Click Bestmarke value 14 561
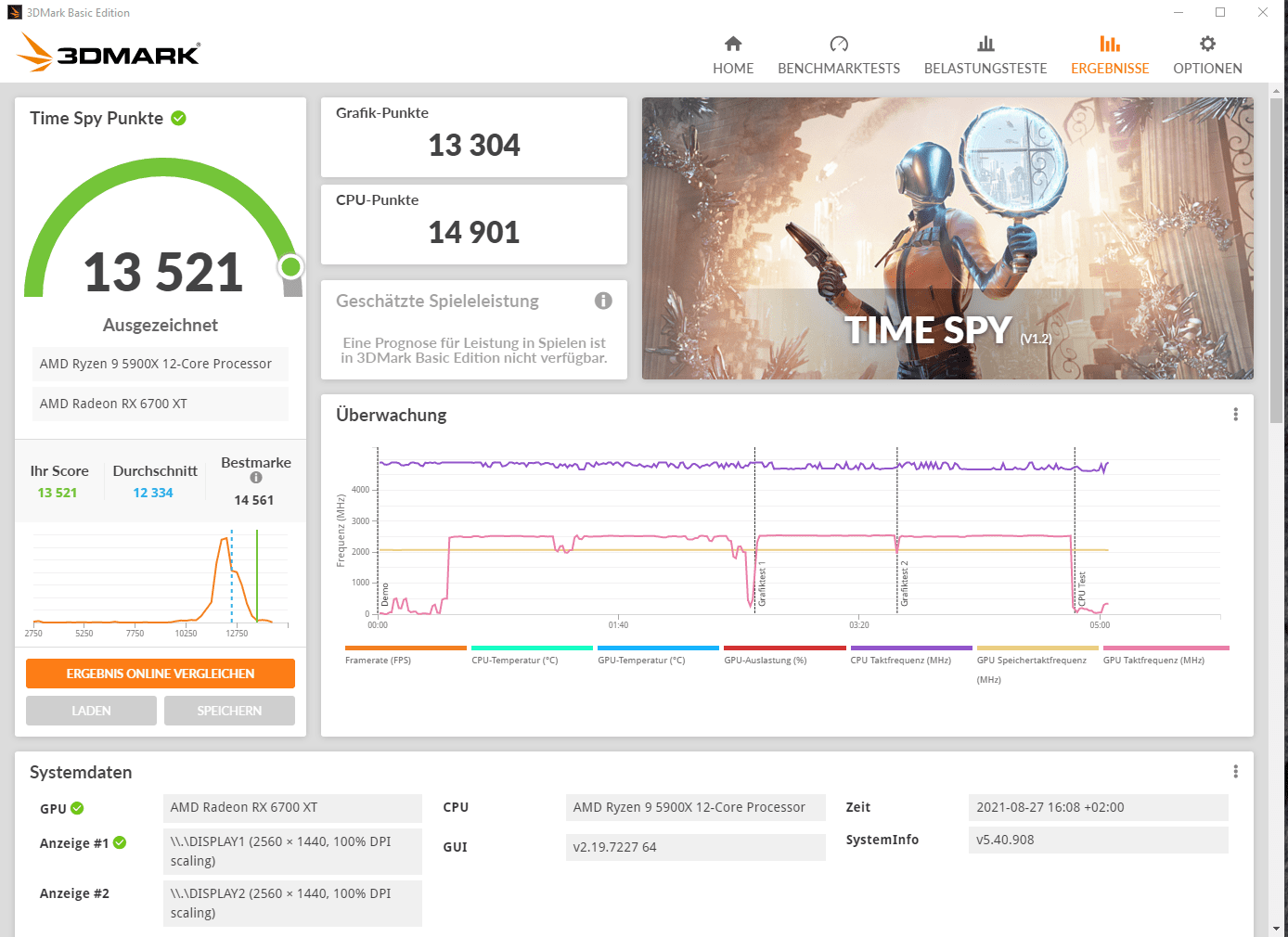This screenshot has width=1288, height=937. tap(254, 500)
